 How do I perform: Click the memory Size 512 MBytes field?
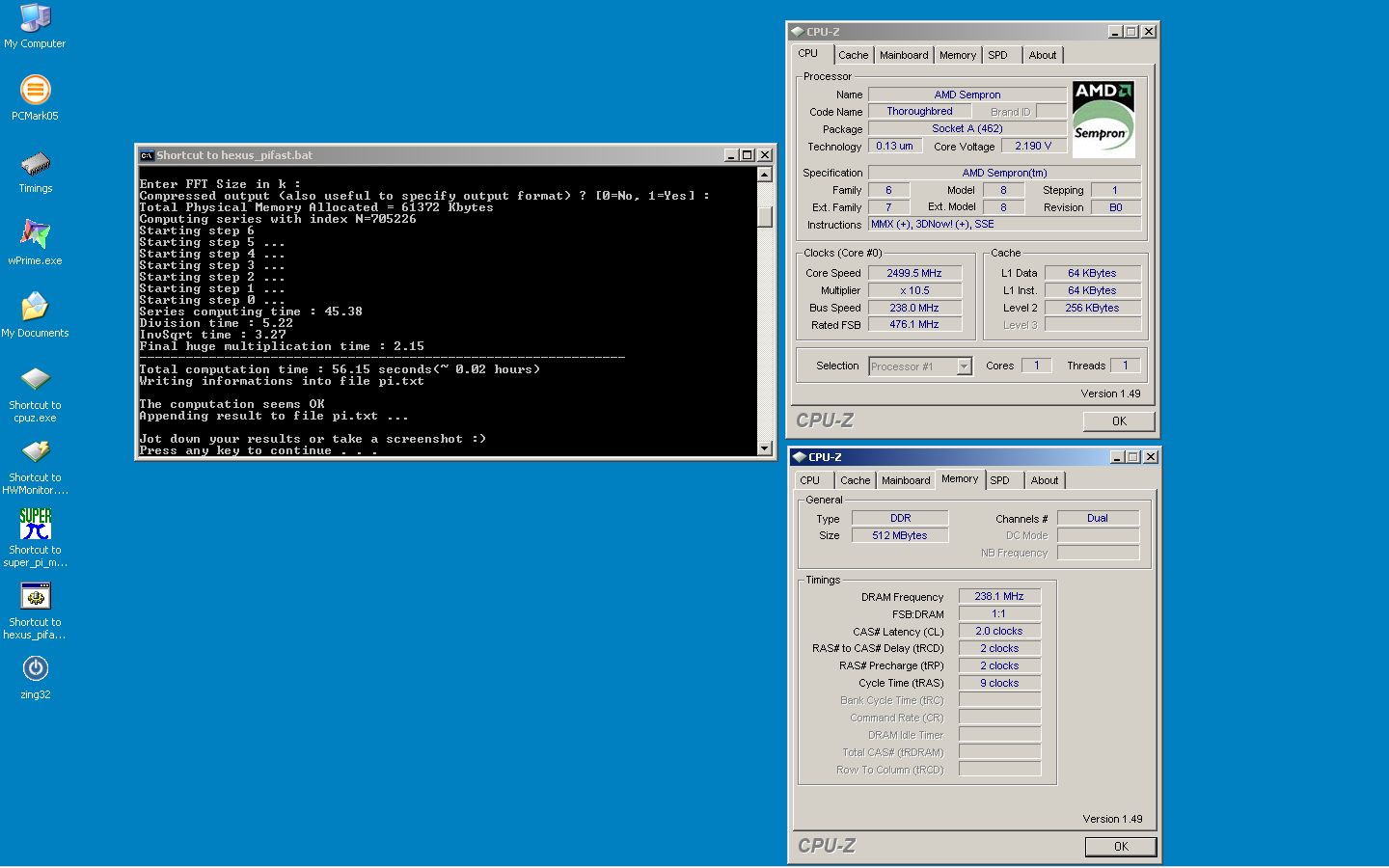[900, 535]
